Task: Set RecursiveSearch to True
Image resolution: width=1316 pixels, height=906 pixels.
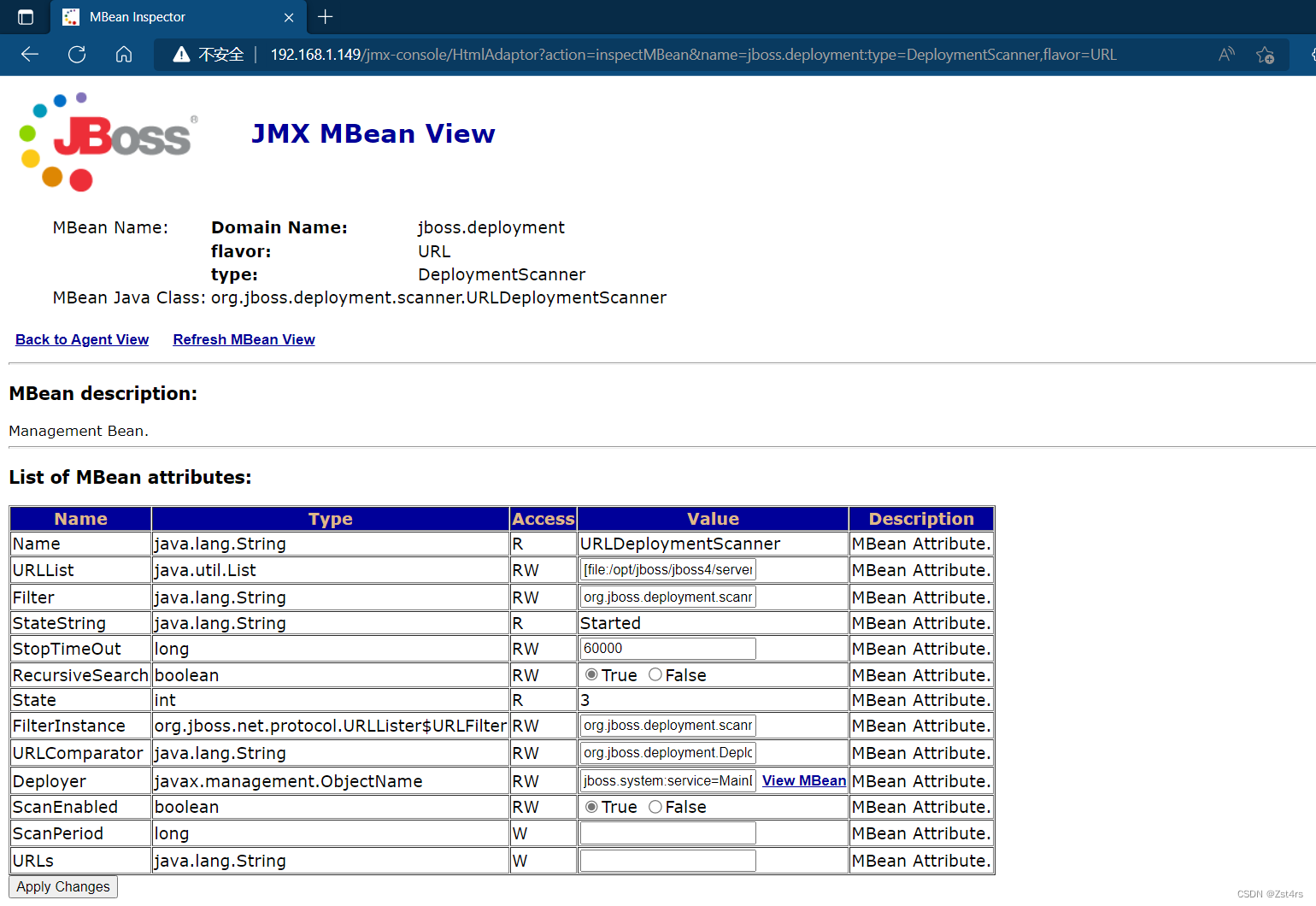Action: (x=591, y=674)
